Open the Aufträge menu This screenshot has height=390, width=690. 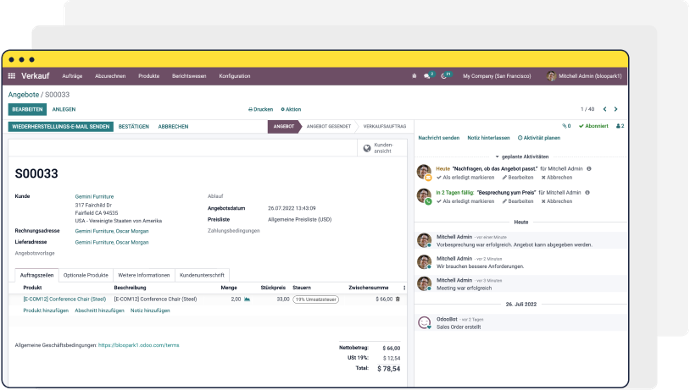coord(72,76)
